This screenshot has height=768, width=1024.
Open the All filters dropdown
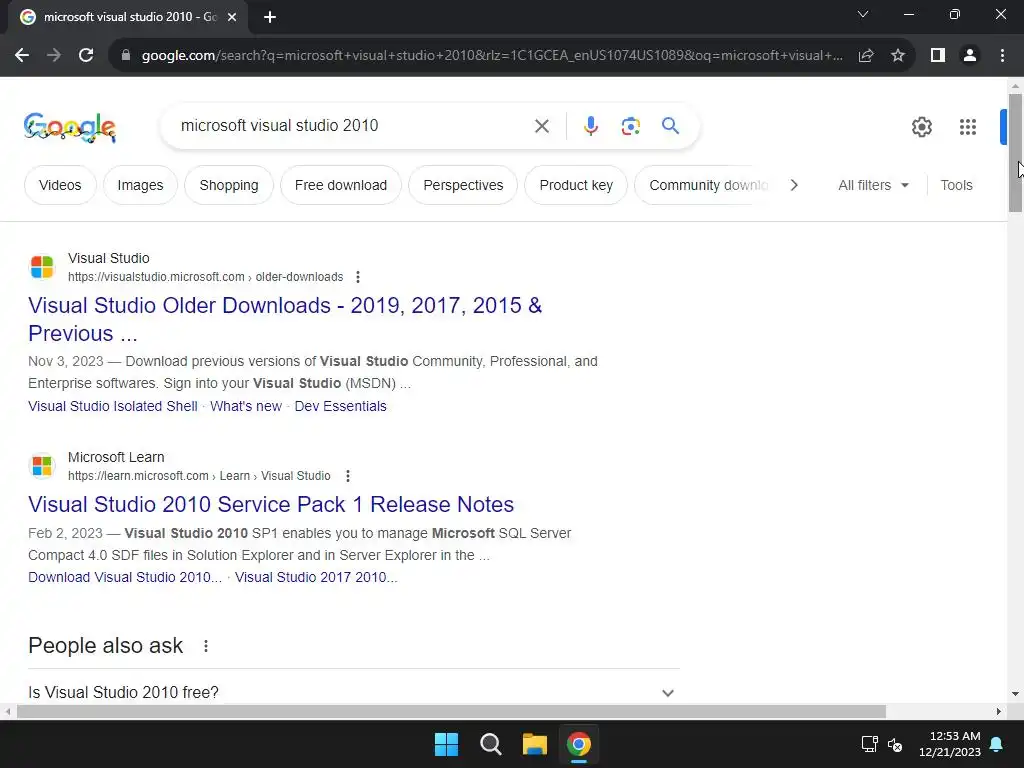click(873, 185)
